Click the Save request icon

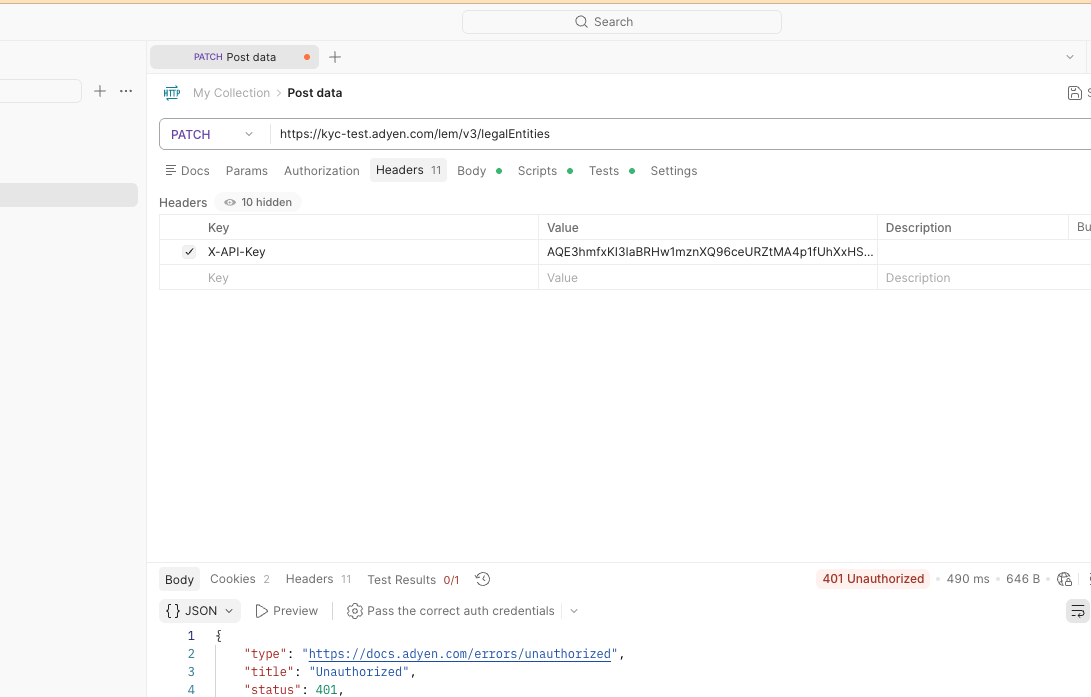click(x=1073, y=92)
